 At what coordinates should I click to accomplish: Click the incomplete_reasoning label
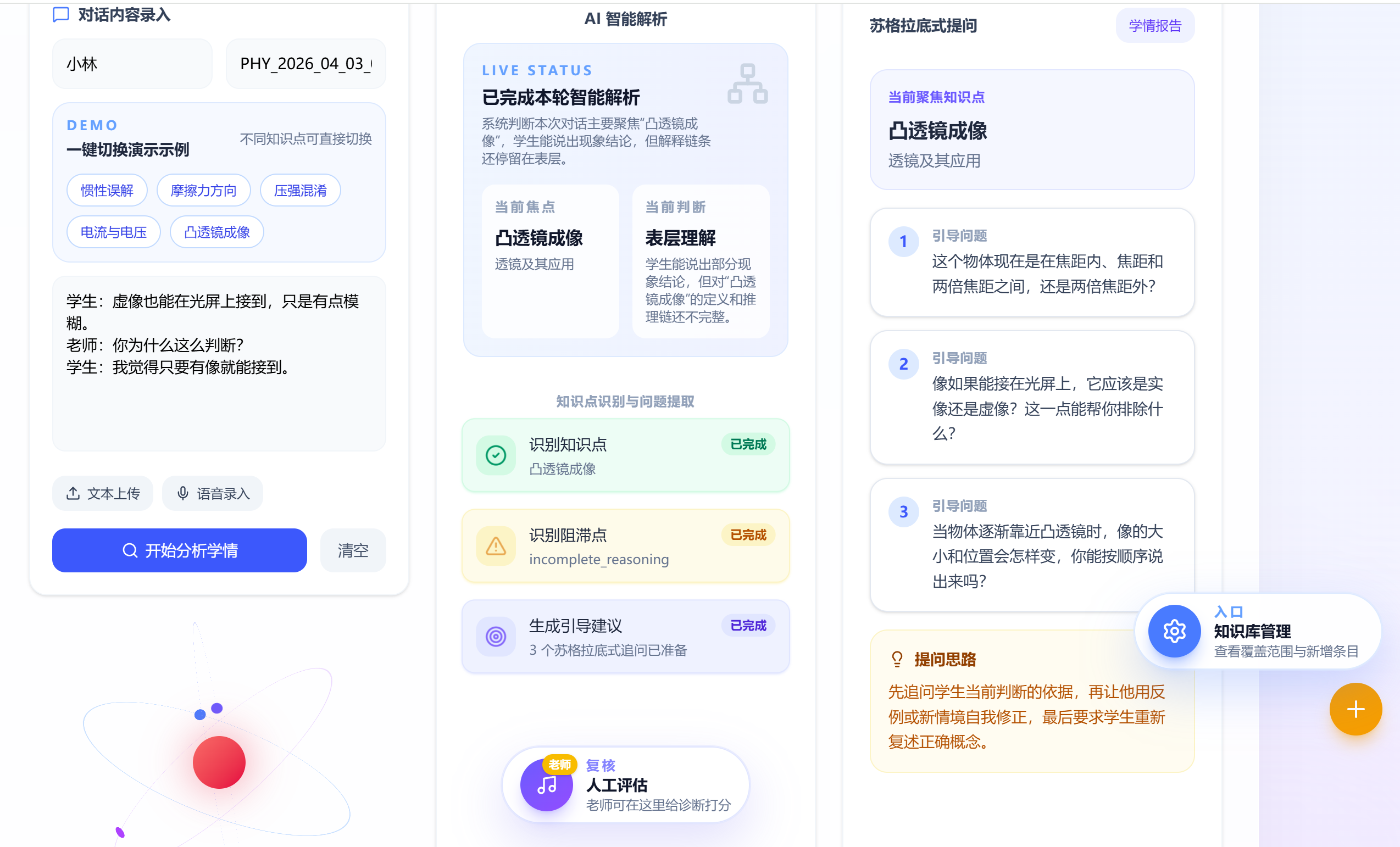pos(599,560)
